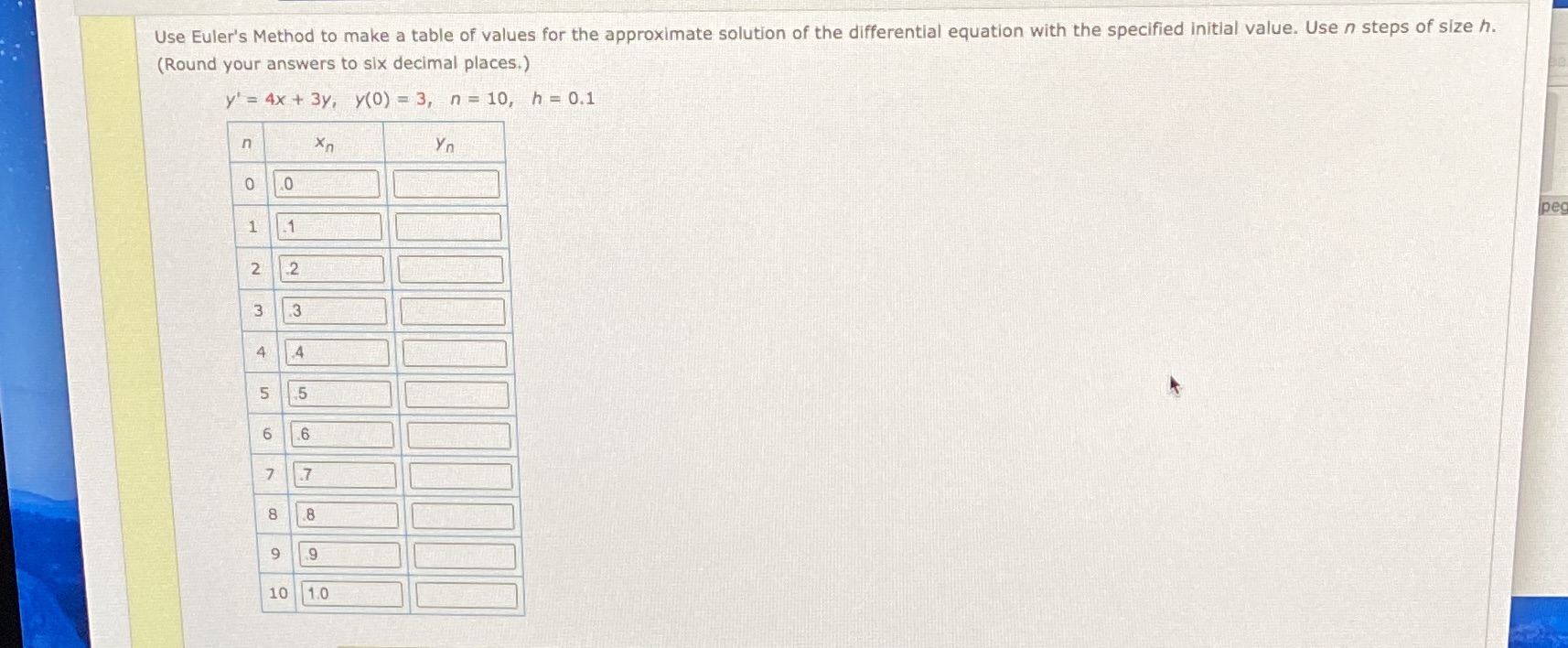Click the x₈ field showing .8

click(x=349, y=515)
